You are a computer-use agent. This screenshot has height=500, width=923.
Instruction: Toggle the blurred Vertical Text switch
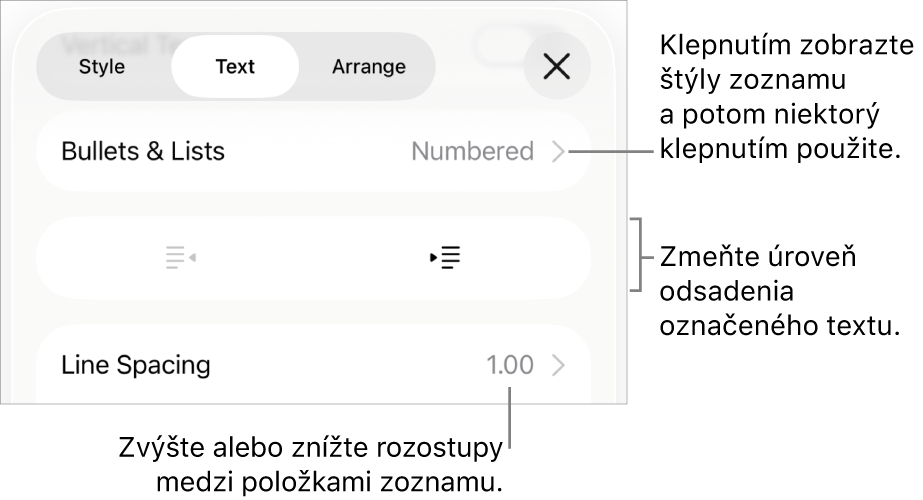point(510,42)
